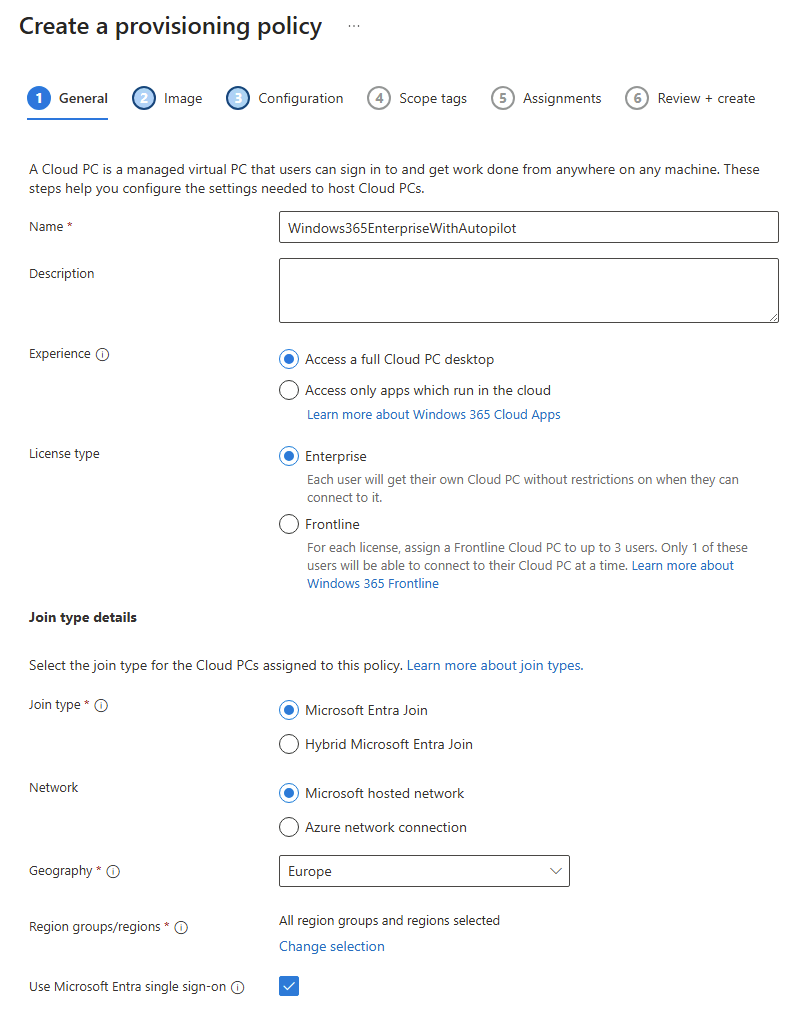794x1009 pixels.
Task: Choose the Frontline license type
Action: [x=289, y=524]
